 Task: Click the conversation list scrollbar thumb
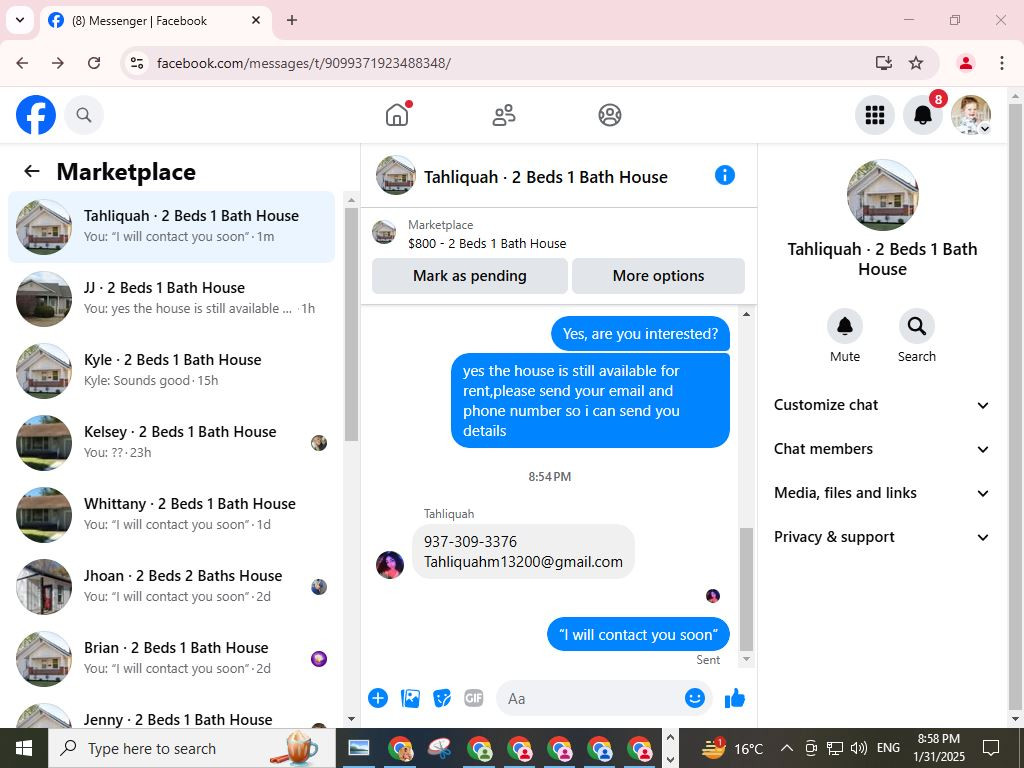tap(351, 325)
